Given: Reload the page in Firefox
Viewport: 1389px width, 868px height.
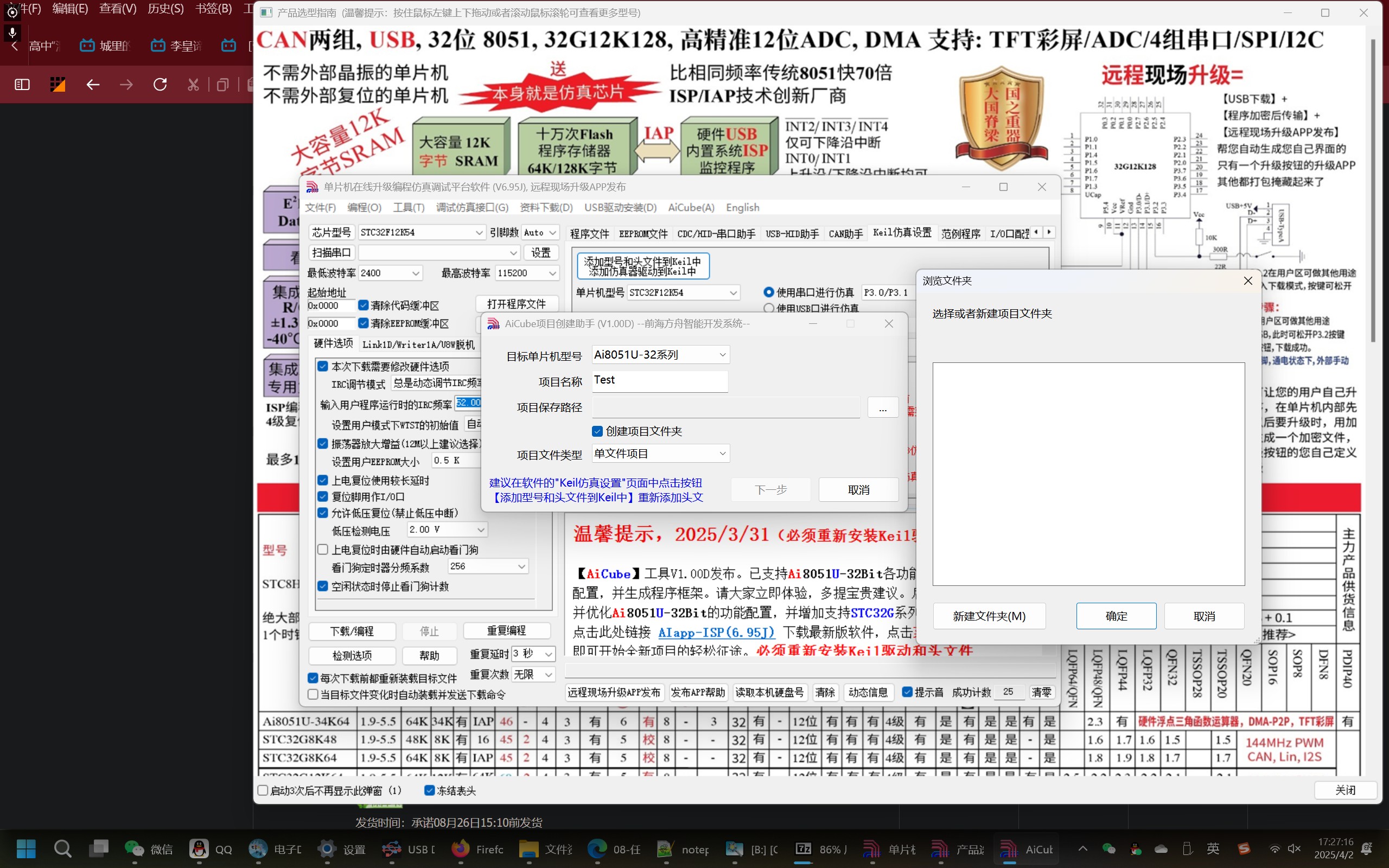Looking at the screenshot, I should point(160,85).
